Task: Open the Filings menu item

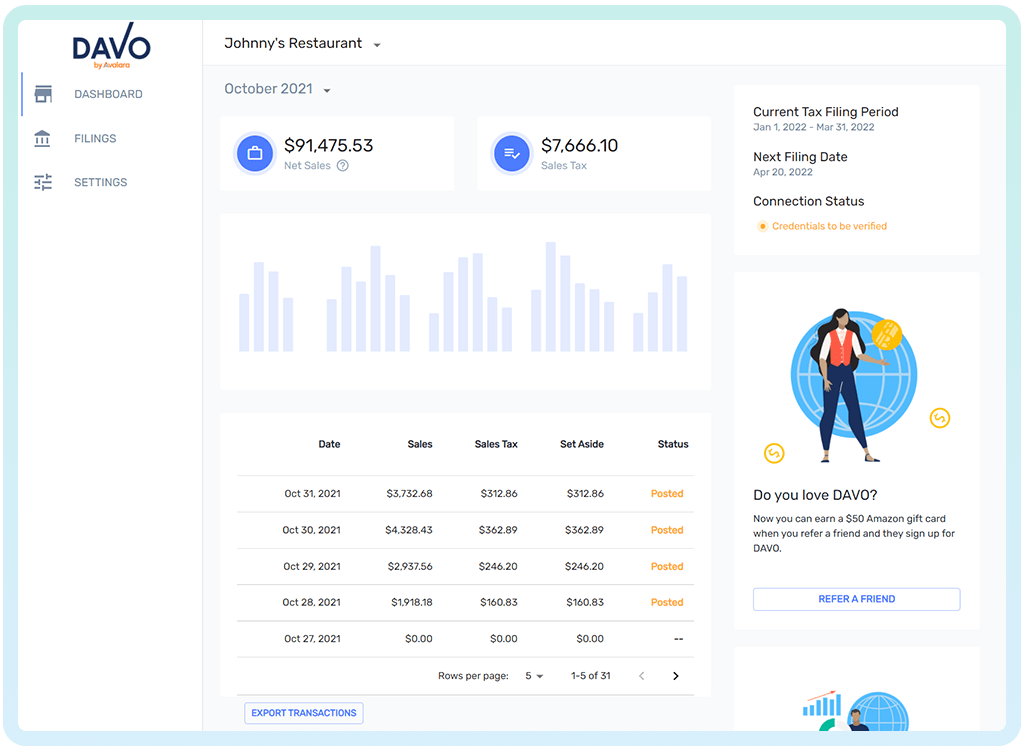Action: [95, 138]
